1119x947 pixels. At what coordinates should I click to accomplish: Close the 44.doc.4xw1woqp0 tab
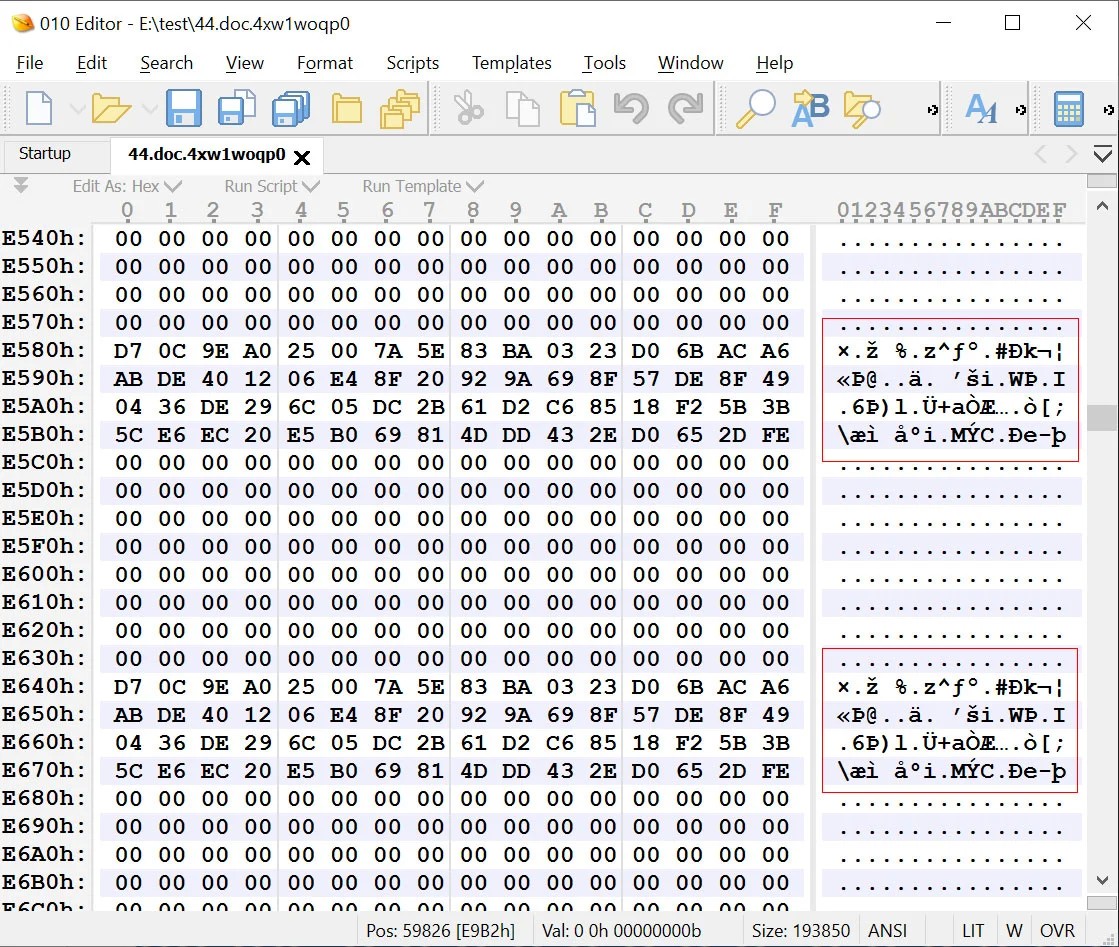302,157
